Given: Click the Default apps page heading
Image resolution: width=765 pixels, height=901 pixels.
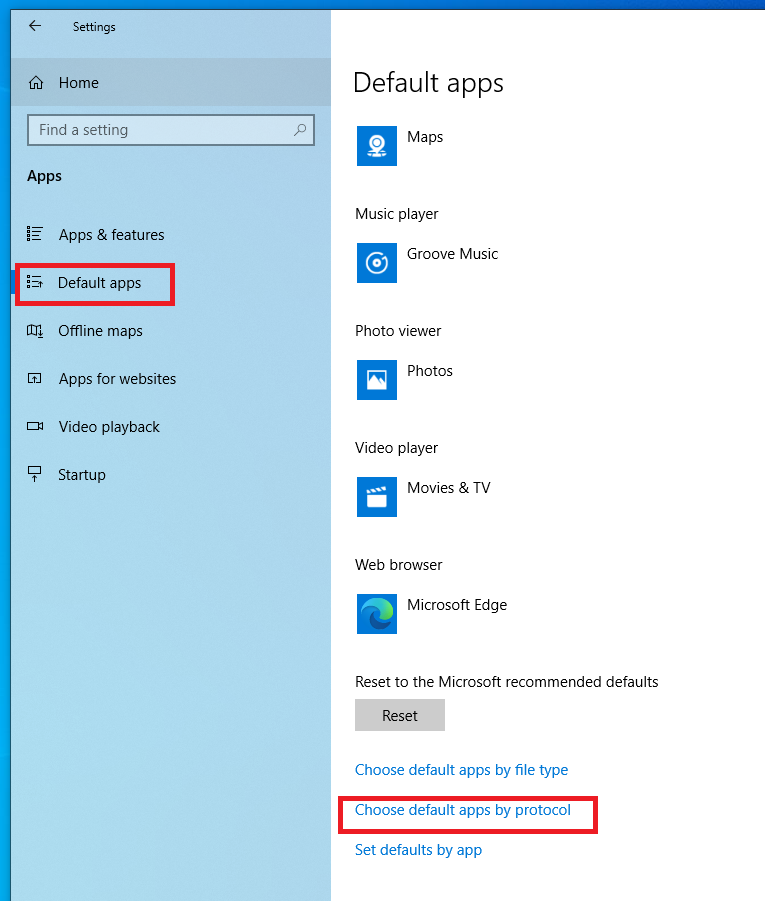Looking at the screenshot, I should tap(428, 83).
